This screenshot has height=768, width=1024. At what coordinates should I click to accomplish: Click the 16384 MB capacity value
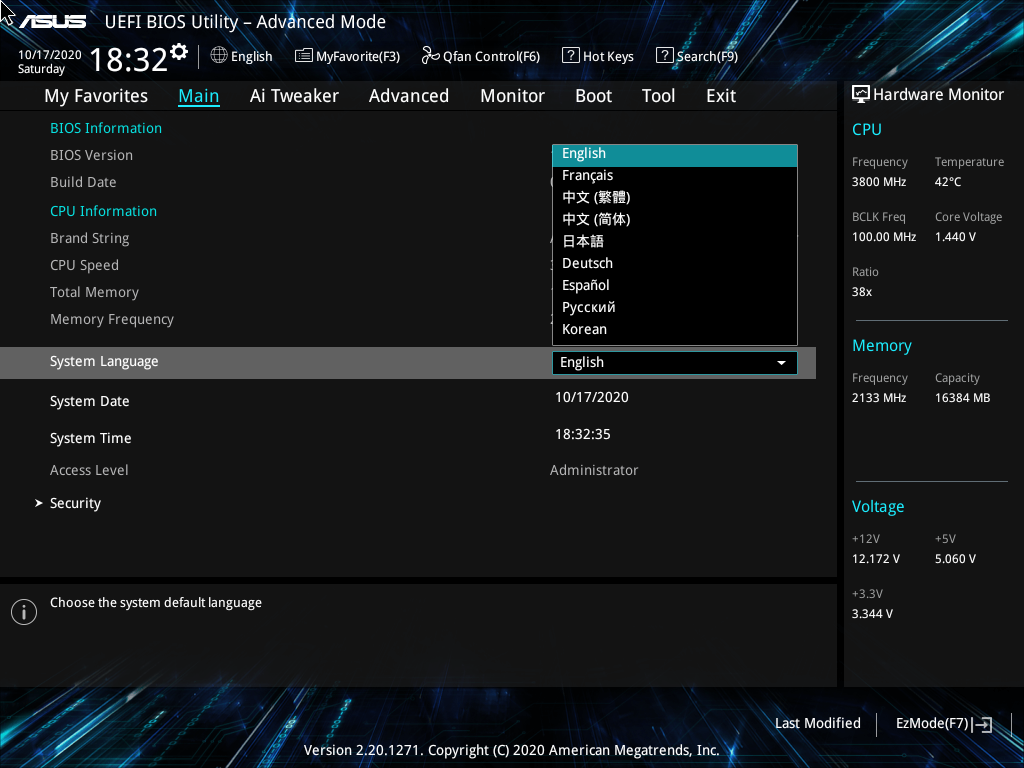click(x=963, y=398)
